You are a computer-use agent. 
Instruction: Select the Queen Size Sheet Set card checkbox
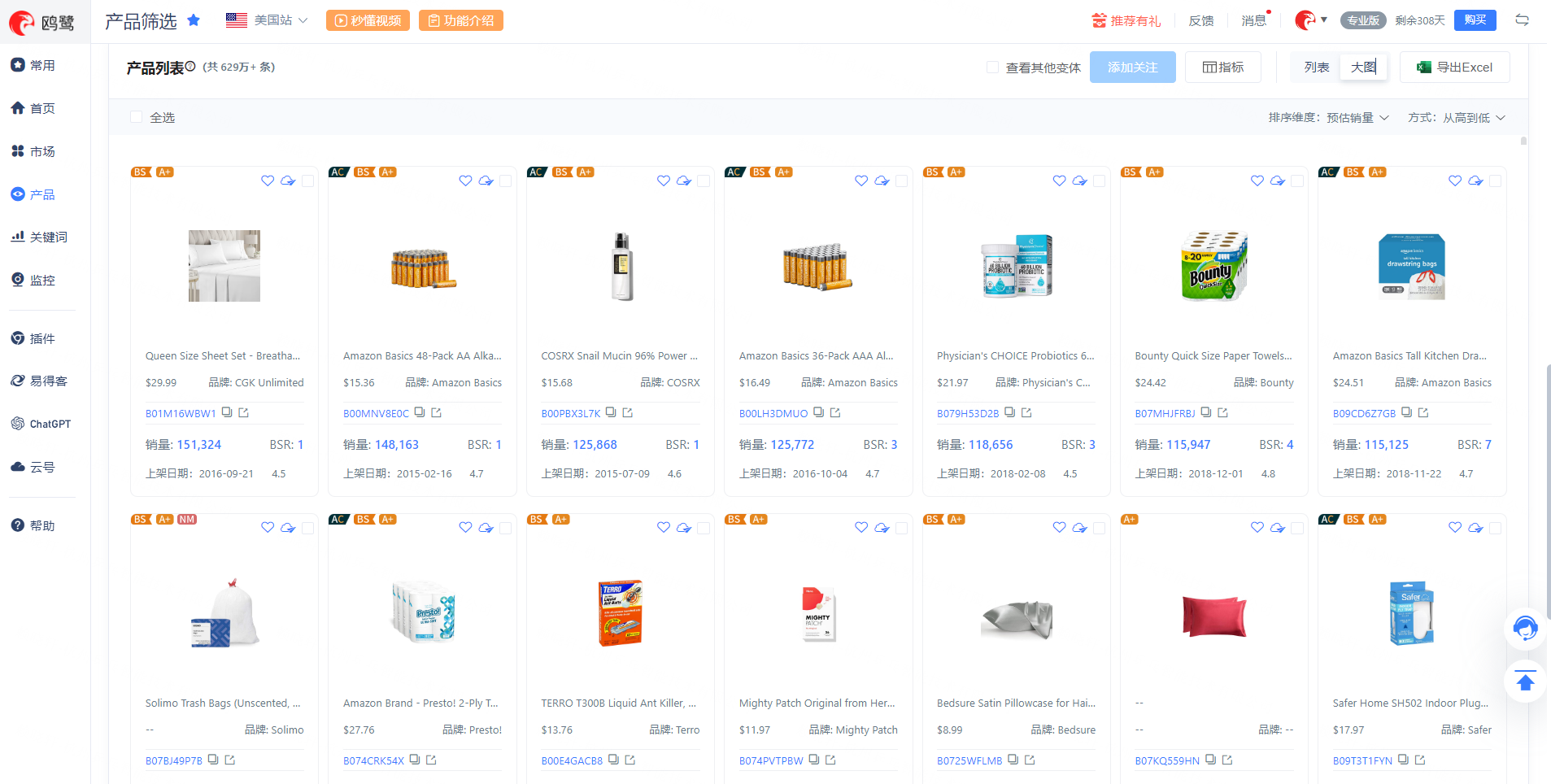click(x=308, y=181)
